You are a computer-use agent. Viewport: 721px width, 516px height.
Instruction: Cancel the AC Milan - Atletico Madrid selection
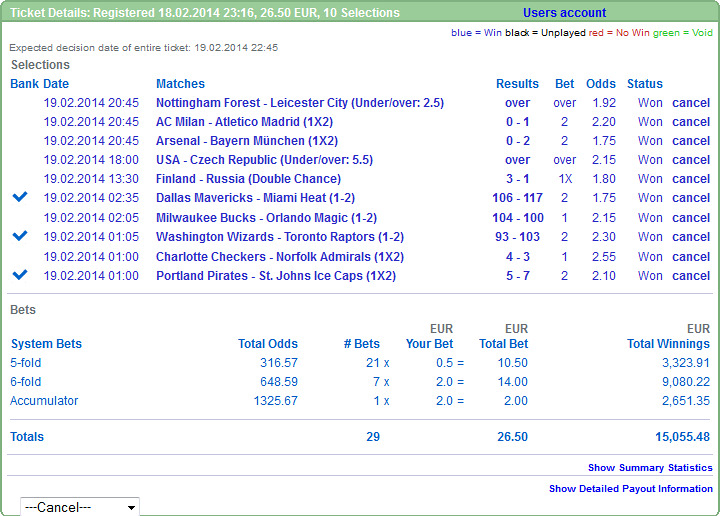(691, 122)
